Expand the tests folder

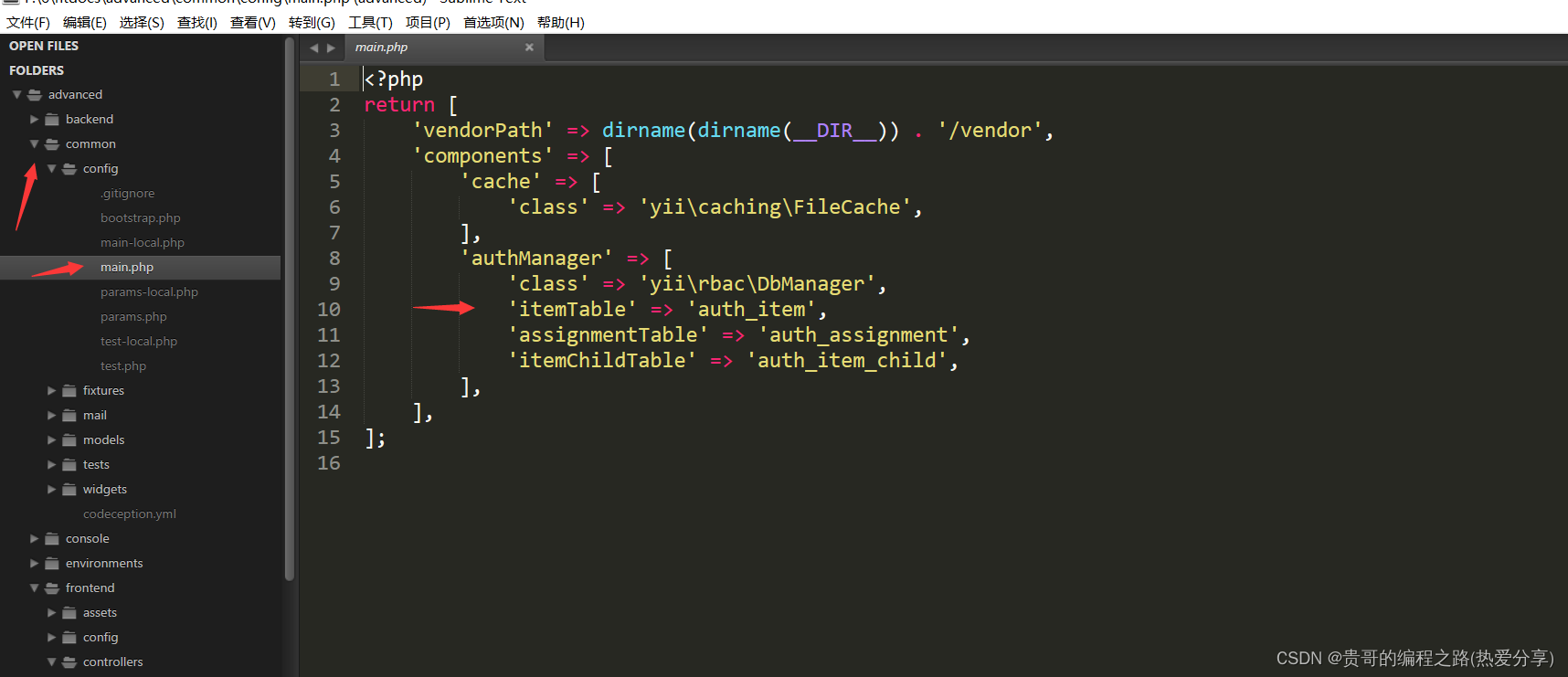(x=51, y=465)
